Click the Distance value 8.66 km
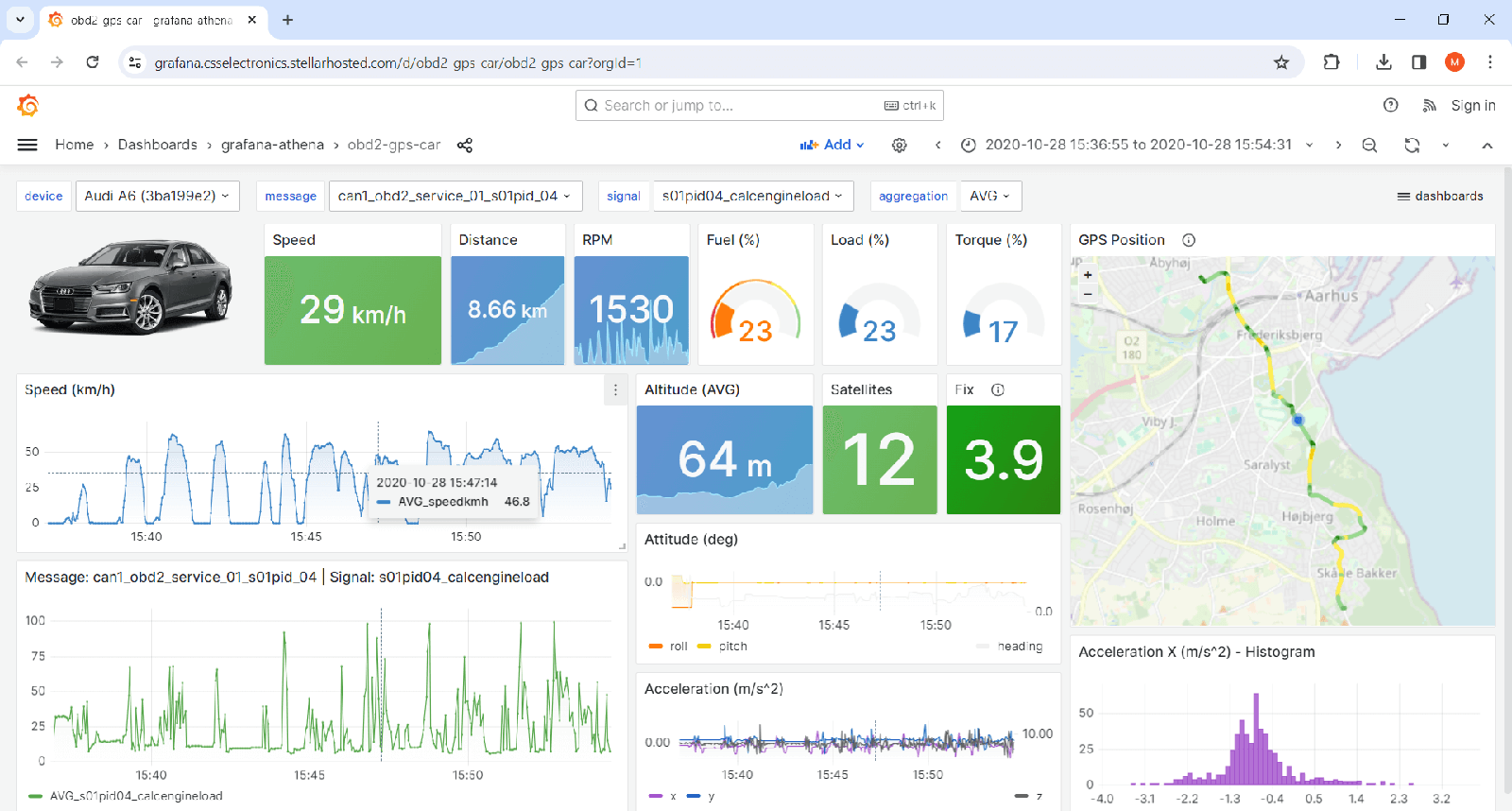1512x811 pixels. click(507, 309)
